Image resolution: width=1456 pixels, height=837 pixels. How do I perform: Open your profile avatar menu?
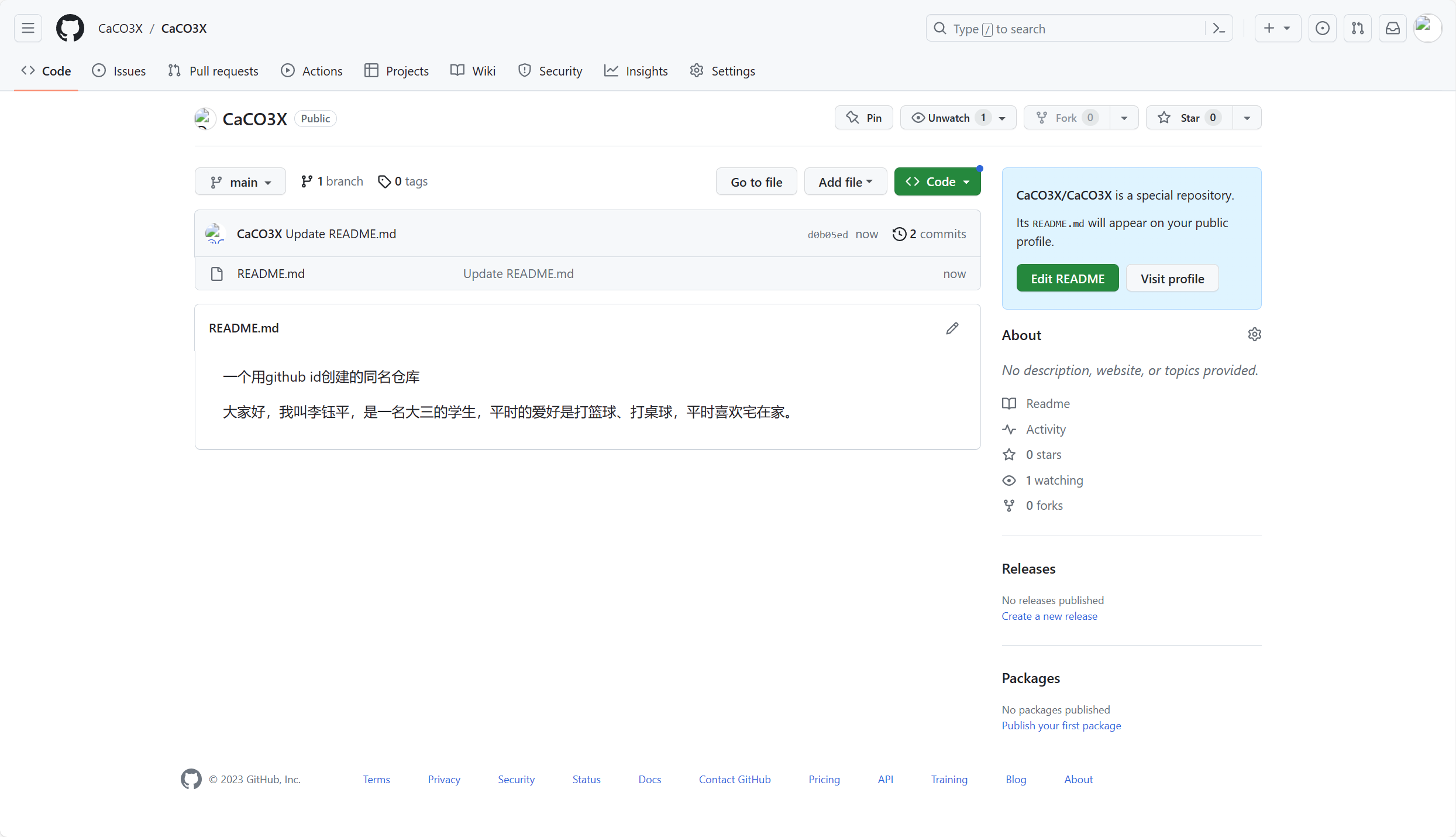[1427, 28]
